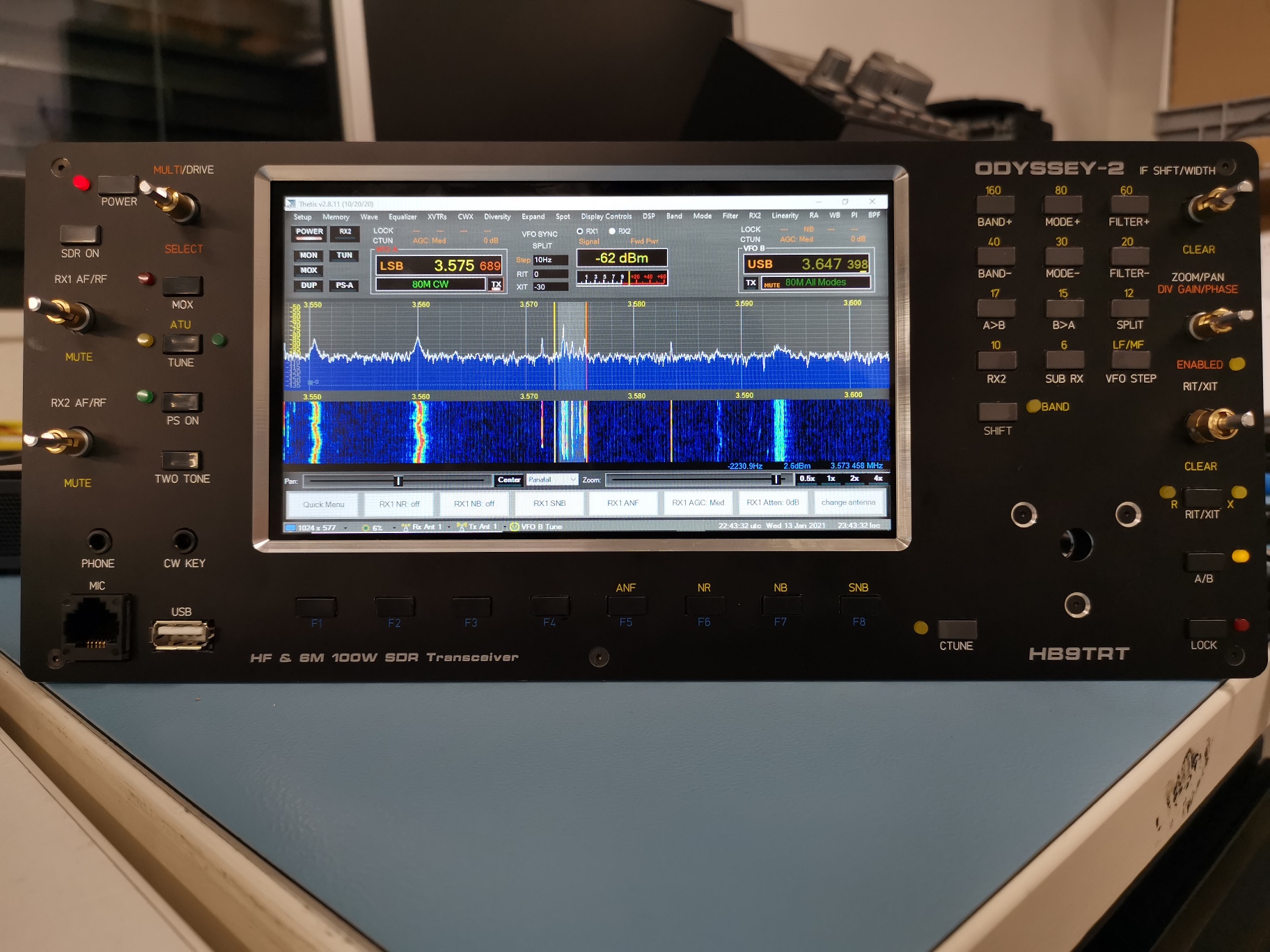Open the Linearity menu

pos(785,216)
